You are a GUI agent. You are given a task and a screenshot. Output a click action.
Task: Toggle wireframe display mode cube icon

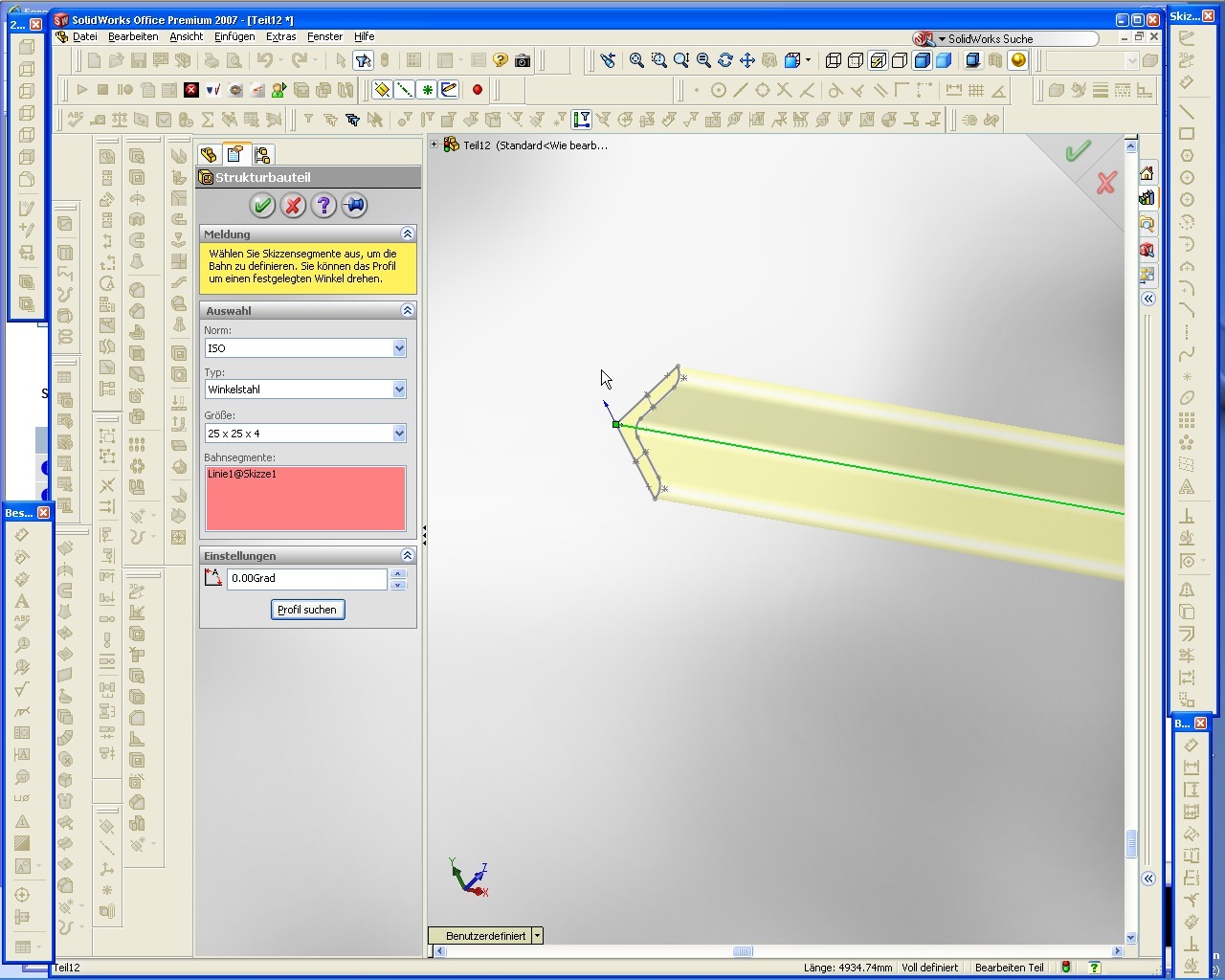(x=834, y=60)
